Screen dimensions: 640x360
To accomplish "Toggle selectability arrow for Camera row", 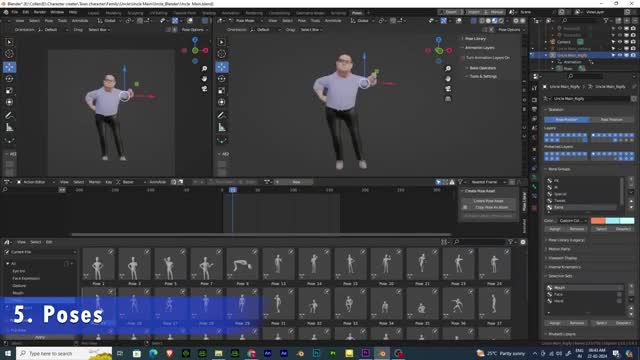I will point(613,42).
